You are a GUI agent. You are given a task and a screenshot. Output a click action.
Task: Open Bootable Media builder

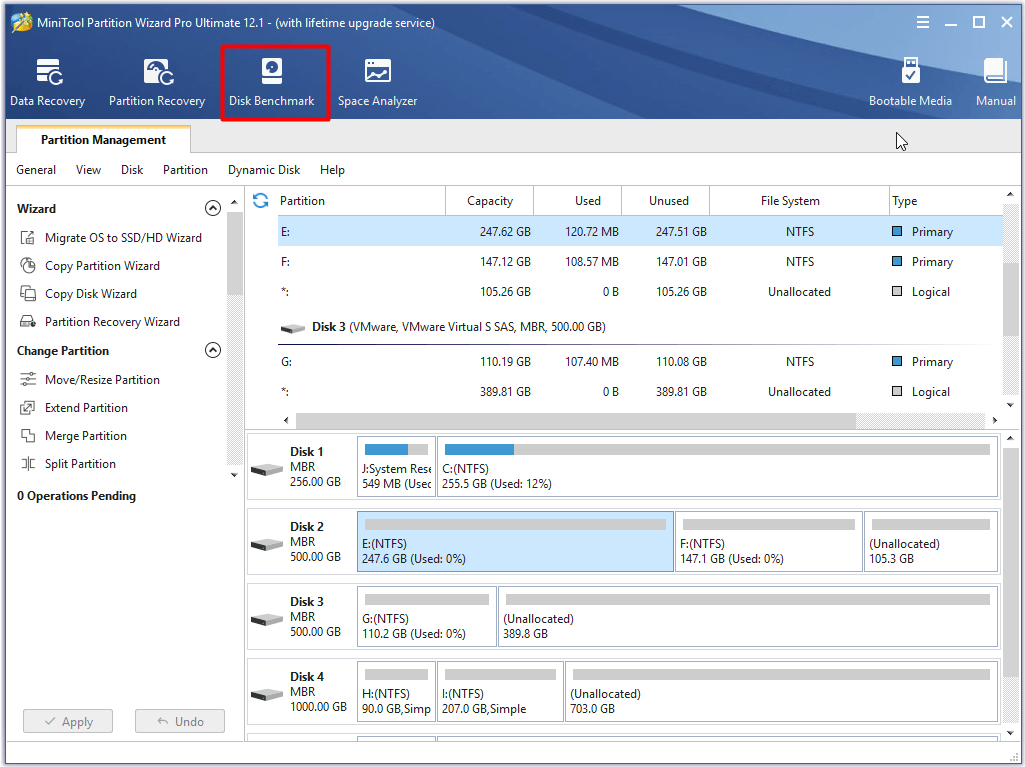[x=910, y=82]
